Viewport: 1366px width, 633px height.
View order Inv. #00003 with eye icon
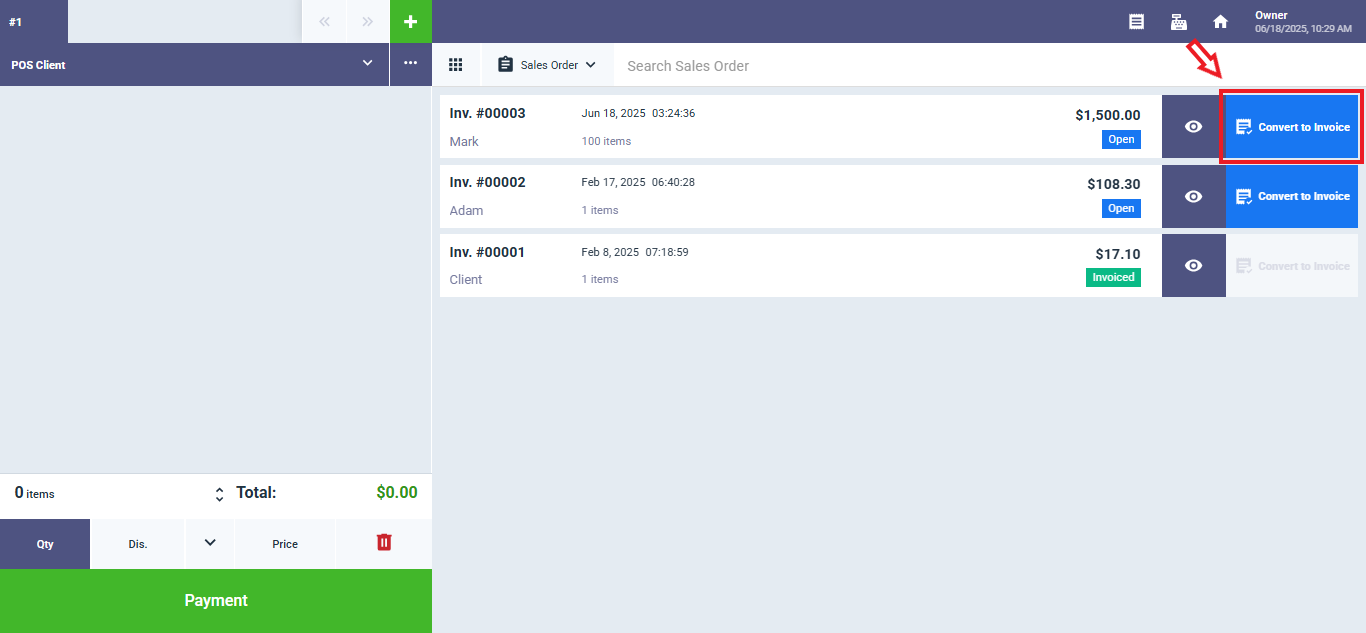(1193, 127)
